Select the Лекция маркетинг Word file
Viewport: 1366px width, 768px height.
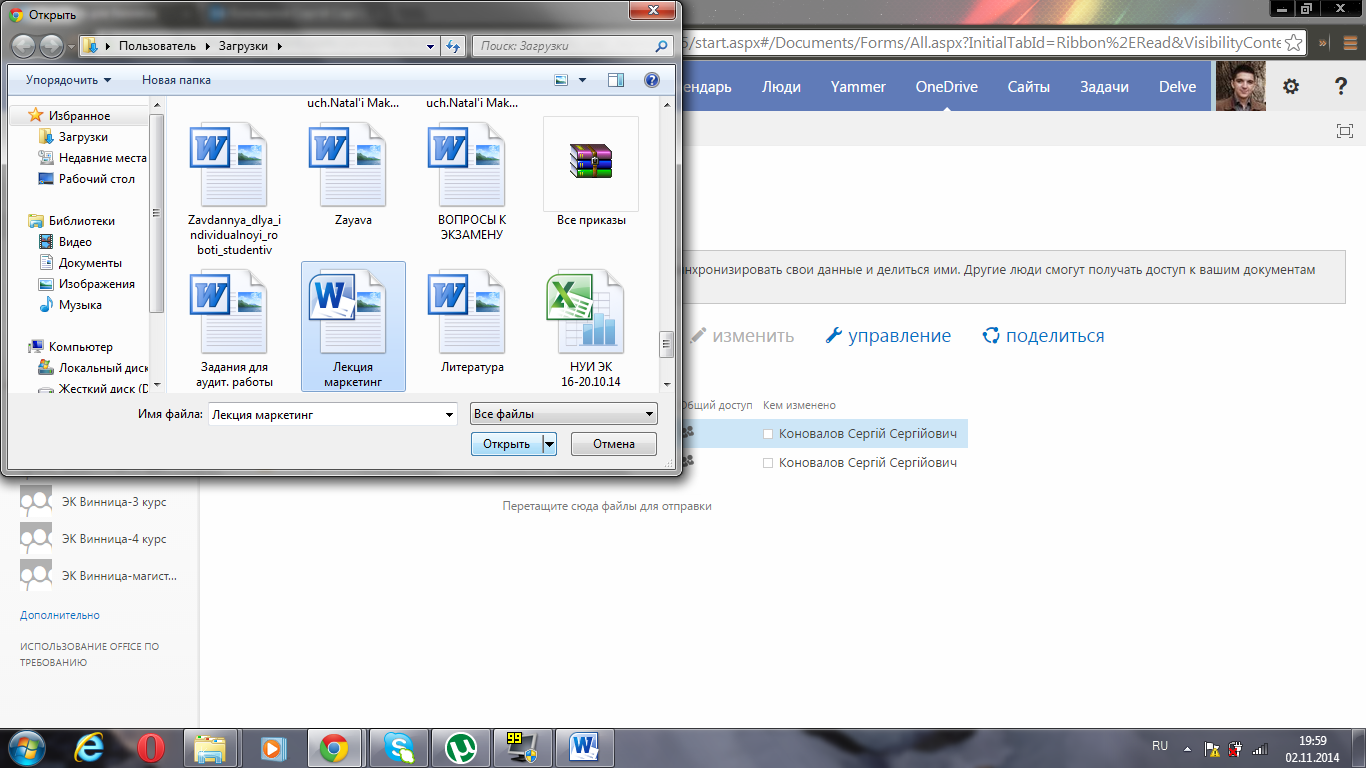(353, 326)
